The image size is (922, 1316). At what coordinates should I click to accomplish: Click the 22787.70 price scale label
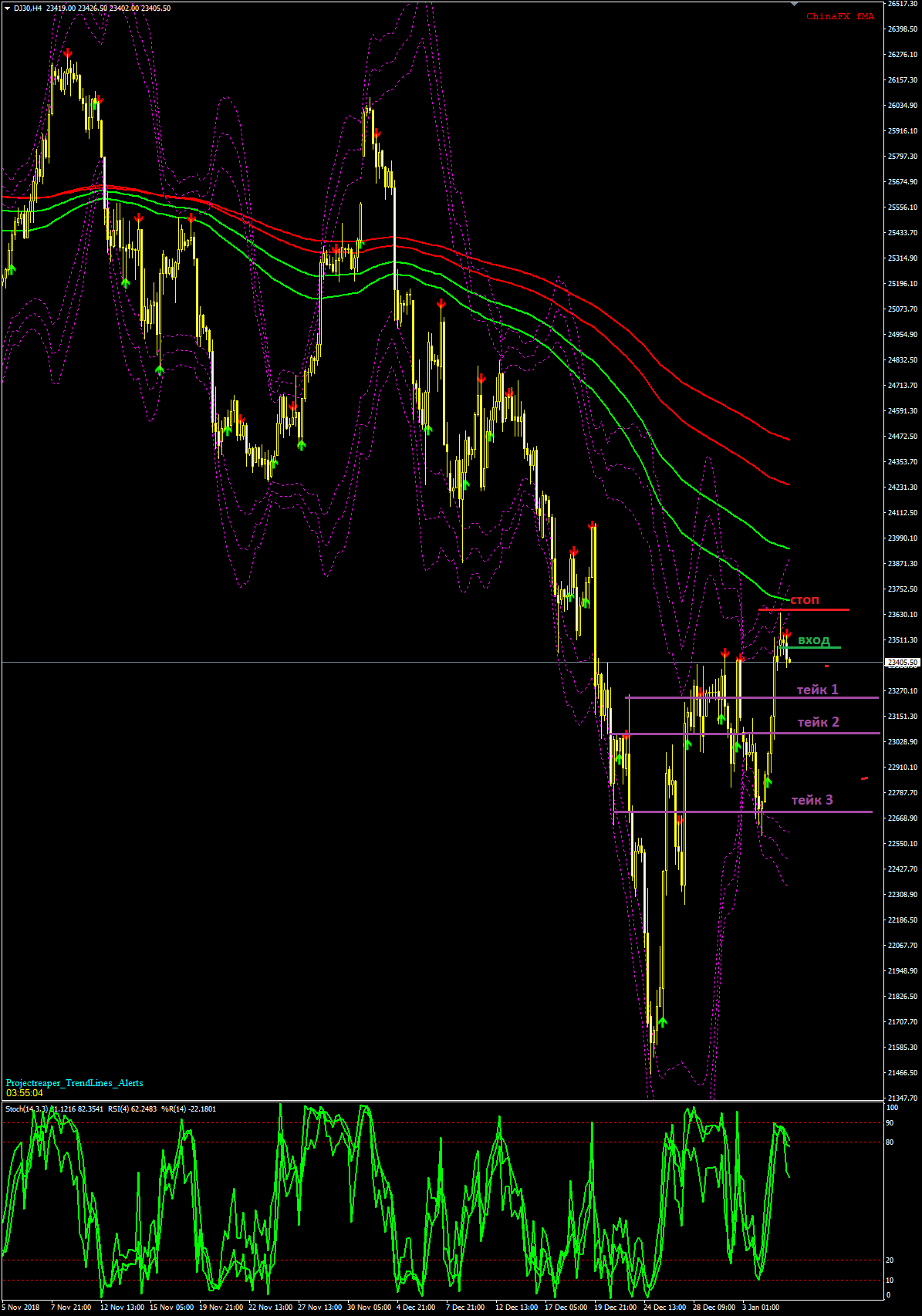[x=903, y=793]
